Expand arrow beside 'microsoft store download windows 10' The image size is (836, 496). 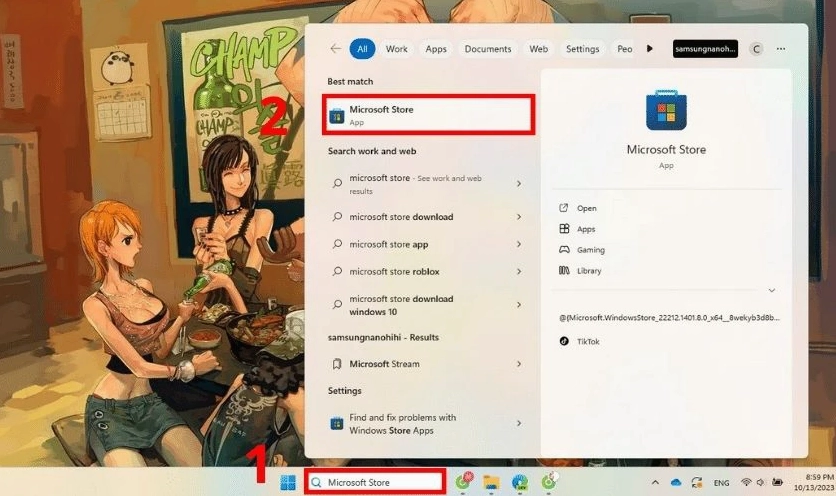(519, 305)
